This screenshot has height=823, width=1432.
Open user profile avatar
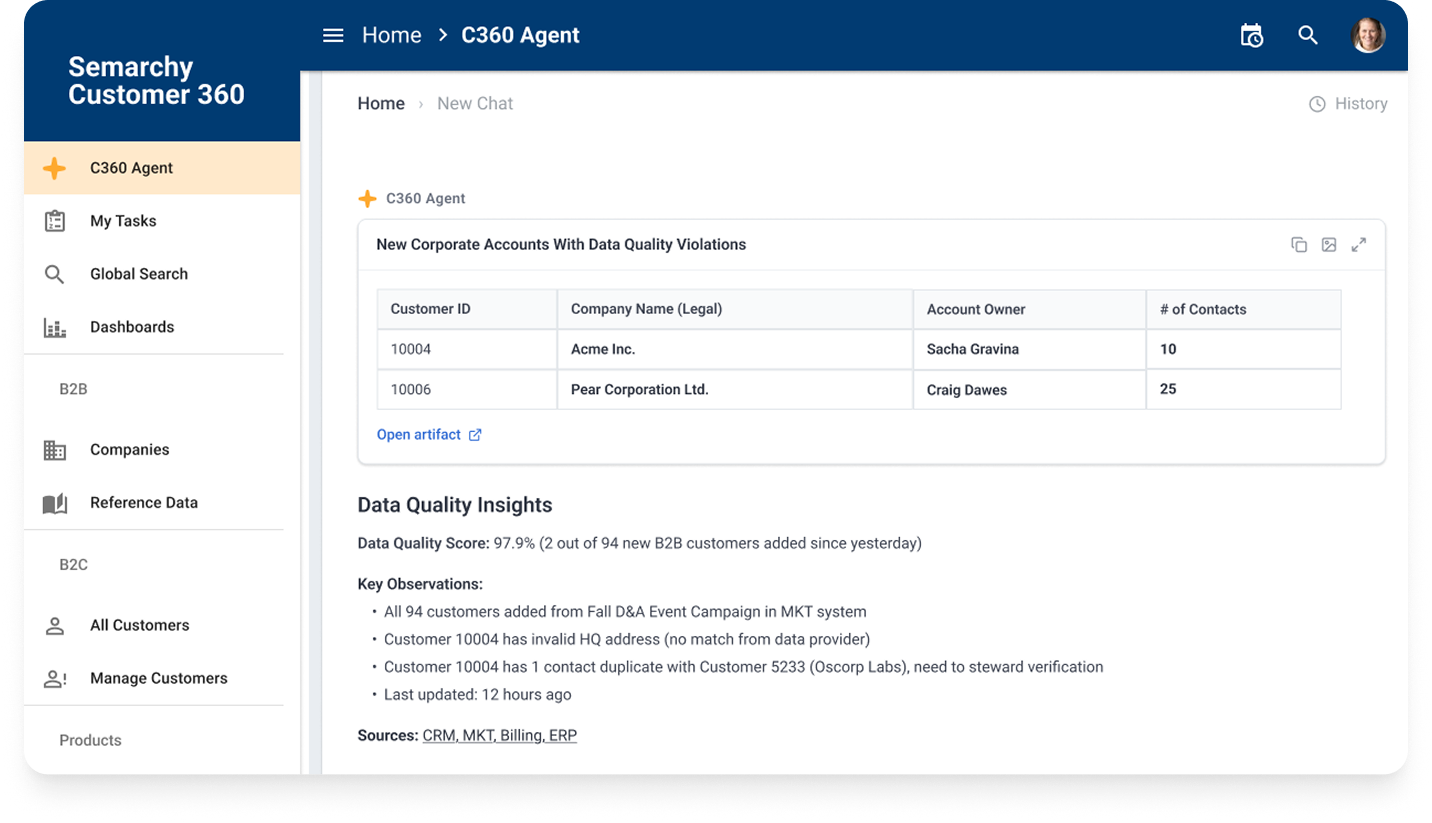tap(1368, 35)
